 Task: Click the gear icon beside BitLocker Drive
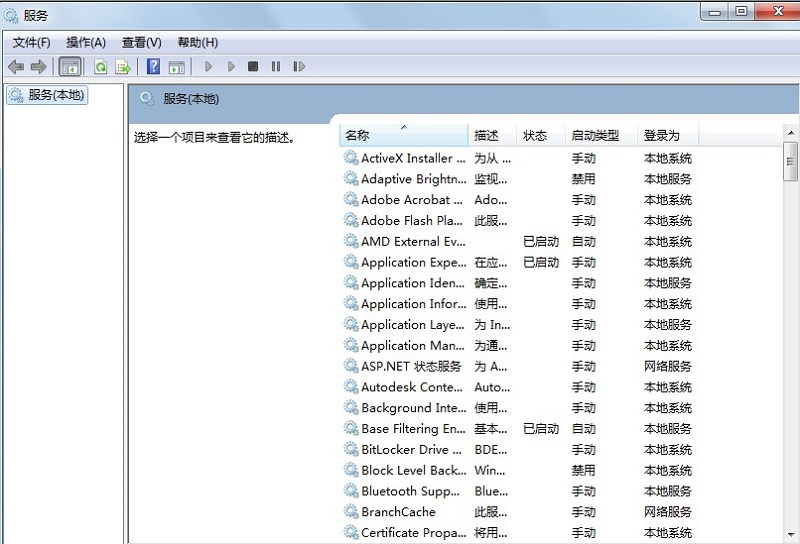351,449
